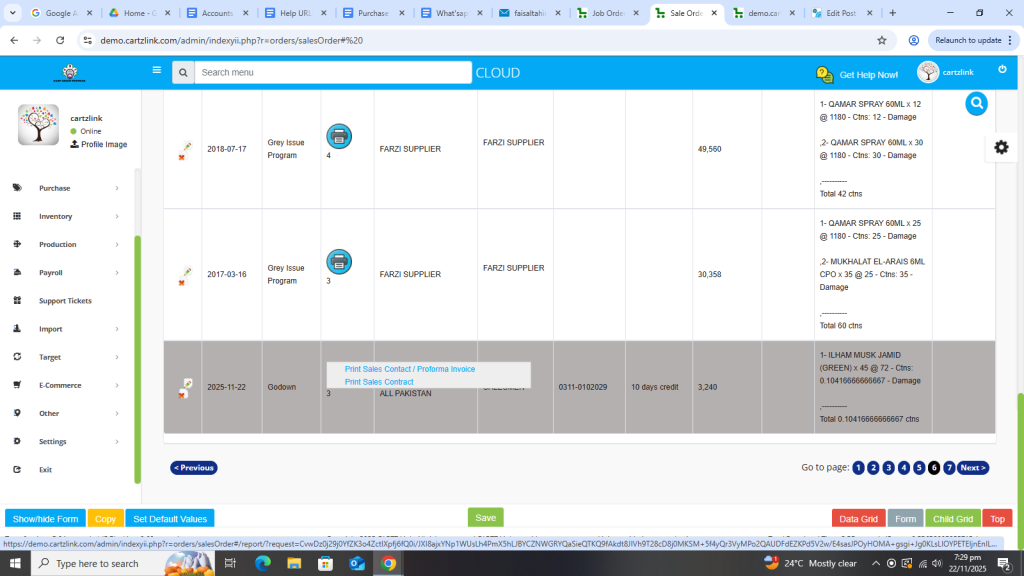Expand the Purchase sidebar menu
Screen dimensions: 1024x576
[x=55, y=188]
